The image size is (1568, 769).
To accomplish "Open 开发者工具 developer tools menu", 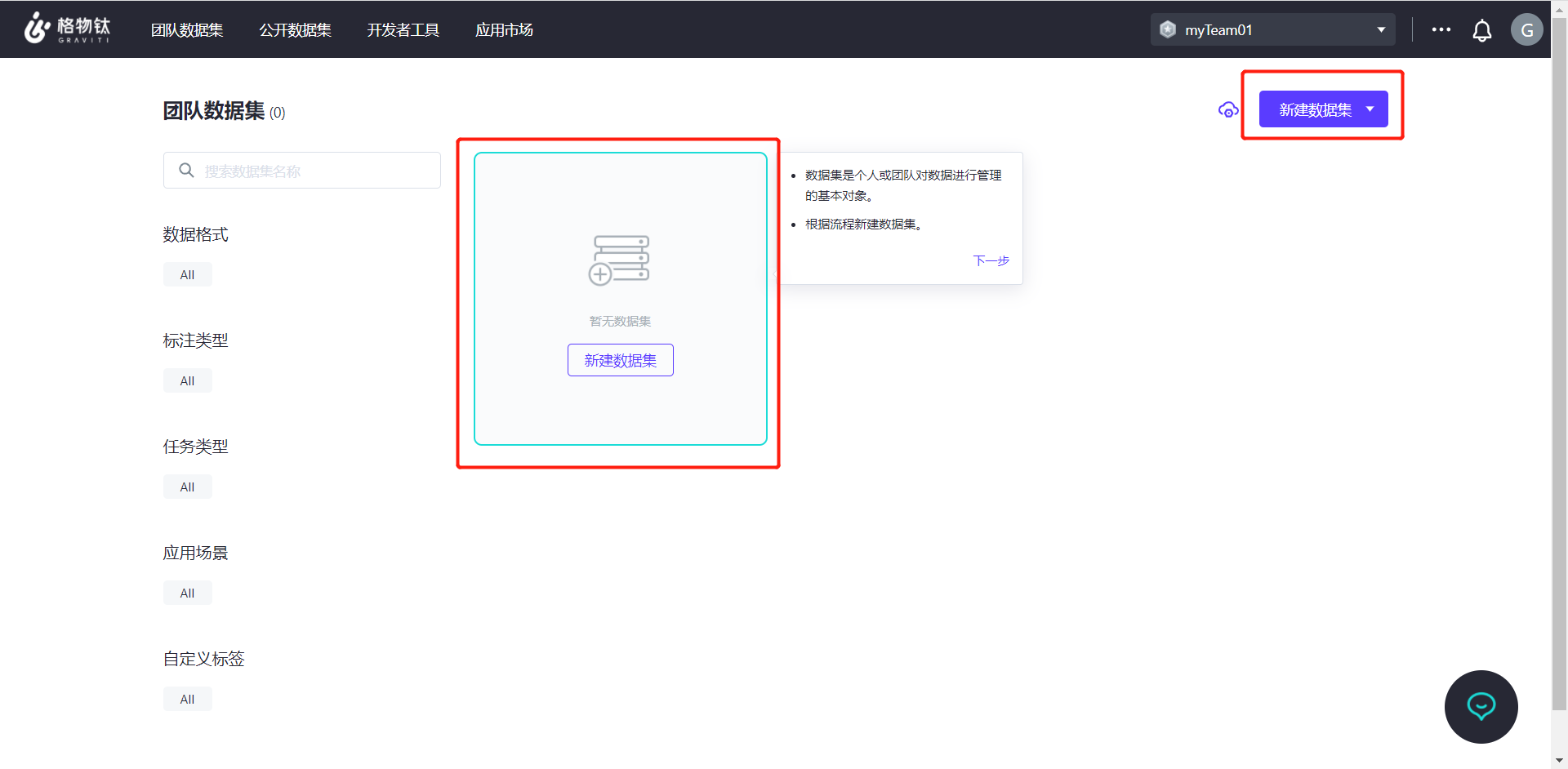I will tap(403, 30).
